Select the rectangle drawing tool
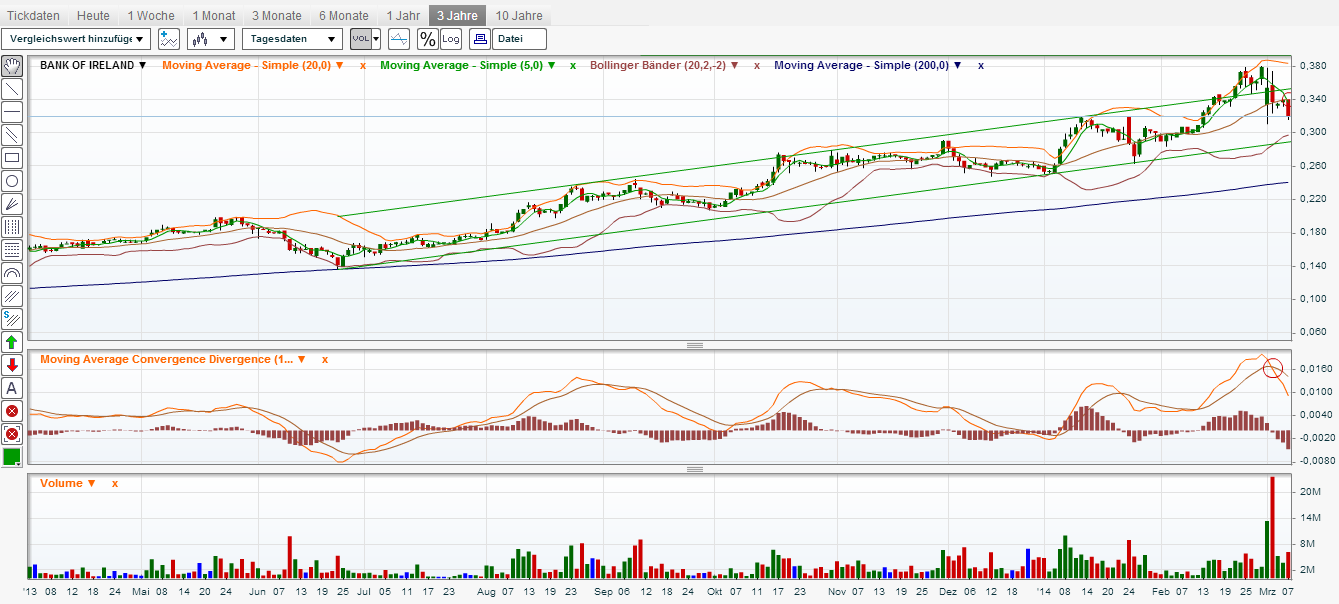This screenshot has height=604, width=1339. 12,158
